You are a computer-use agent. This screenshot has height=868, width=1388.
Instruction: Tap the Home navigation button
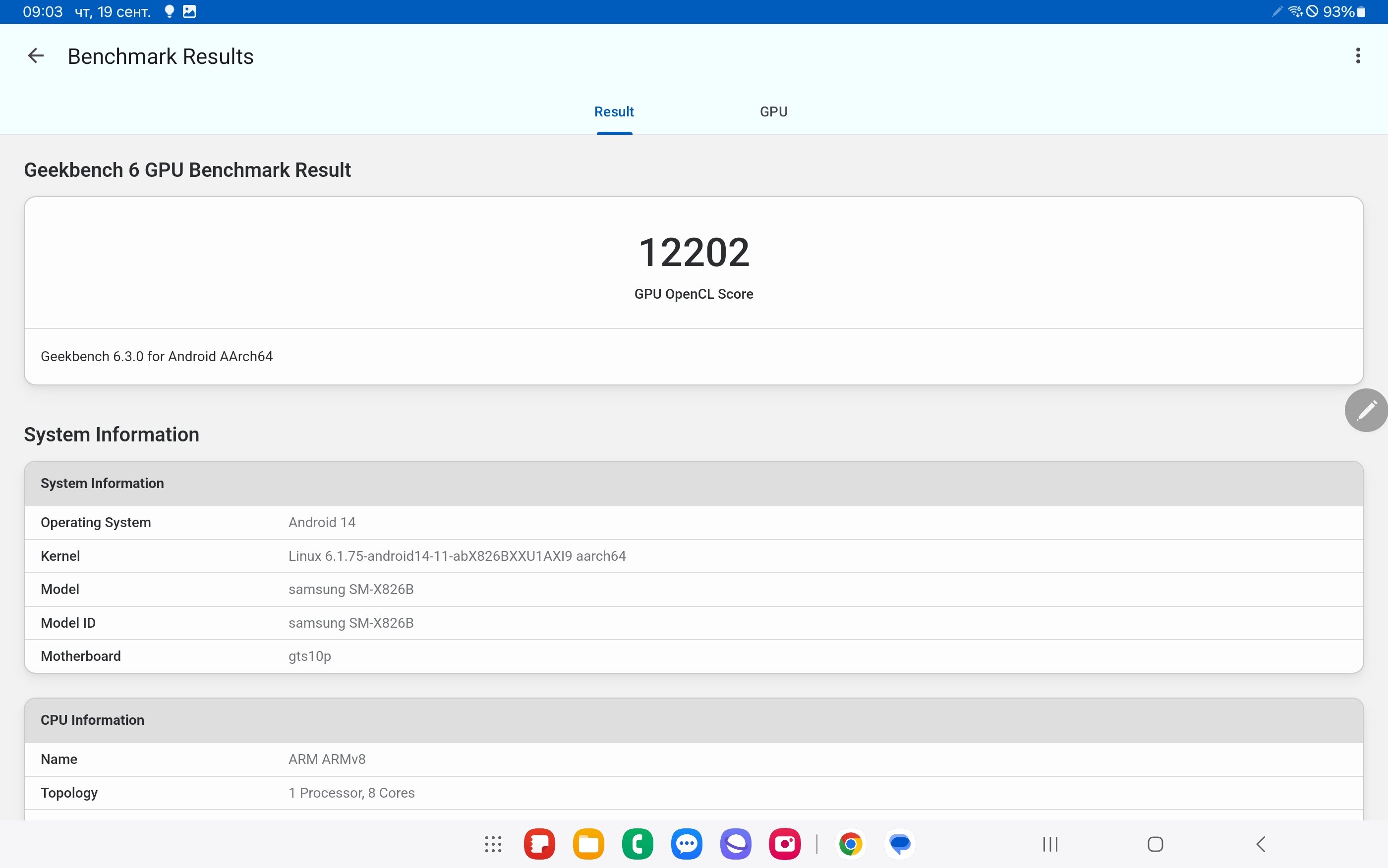(x=1155, y=844)
